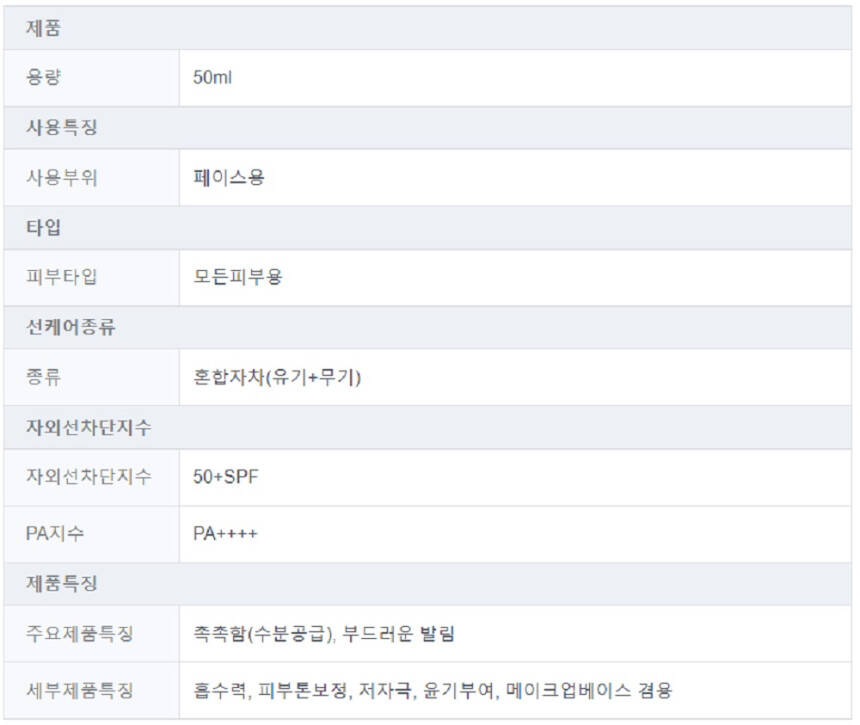Image resolution: width=860 pixels, height=725 pixels.
Task: Select the 사용특징 section header
Action: pos(61,128)
